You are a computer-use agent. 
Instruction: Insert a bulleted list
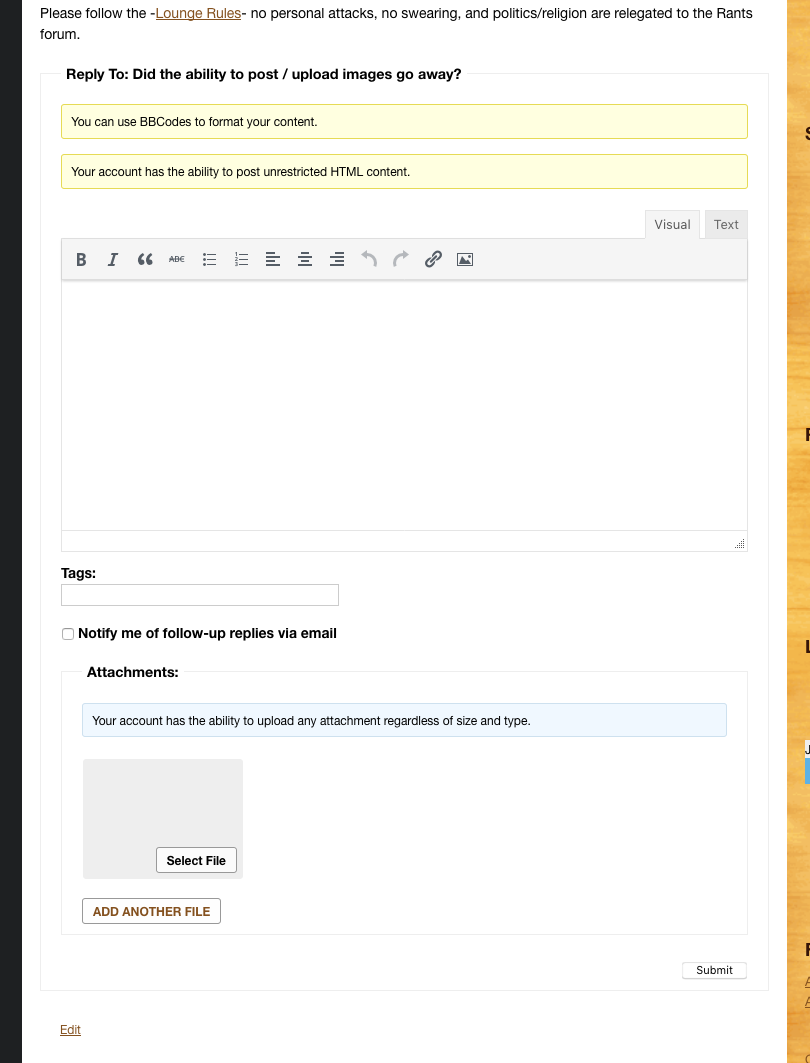209,260
